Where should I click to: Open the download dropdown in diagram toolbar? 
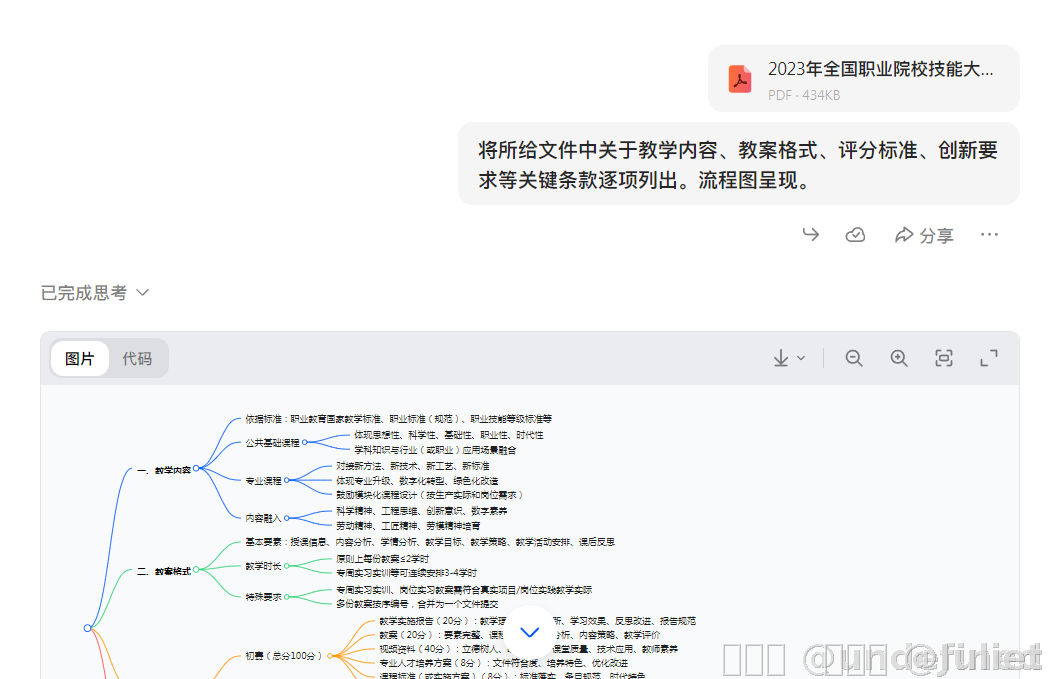pyautogui.click(x=789, y=358)
